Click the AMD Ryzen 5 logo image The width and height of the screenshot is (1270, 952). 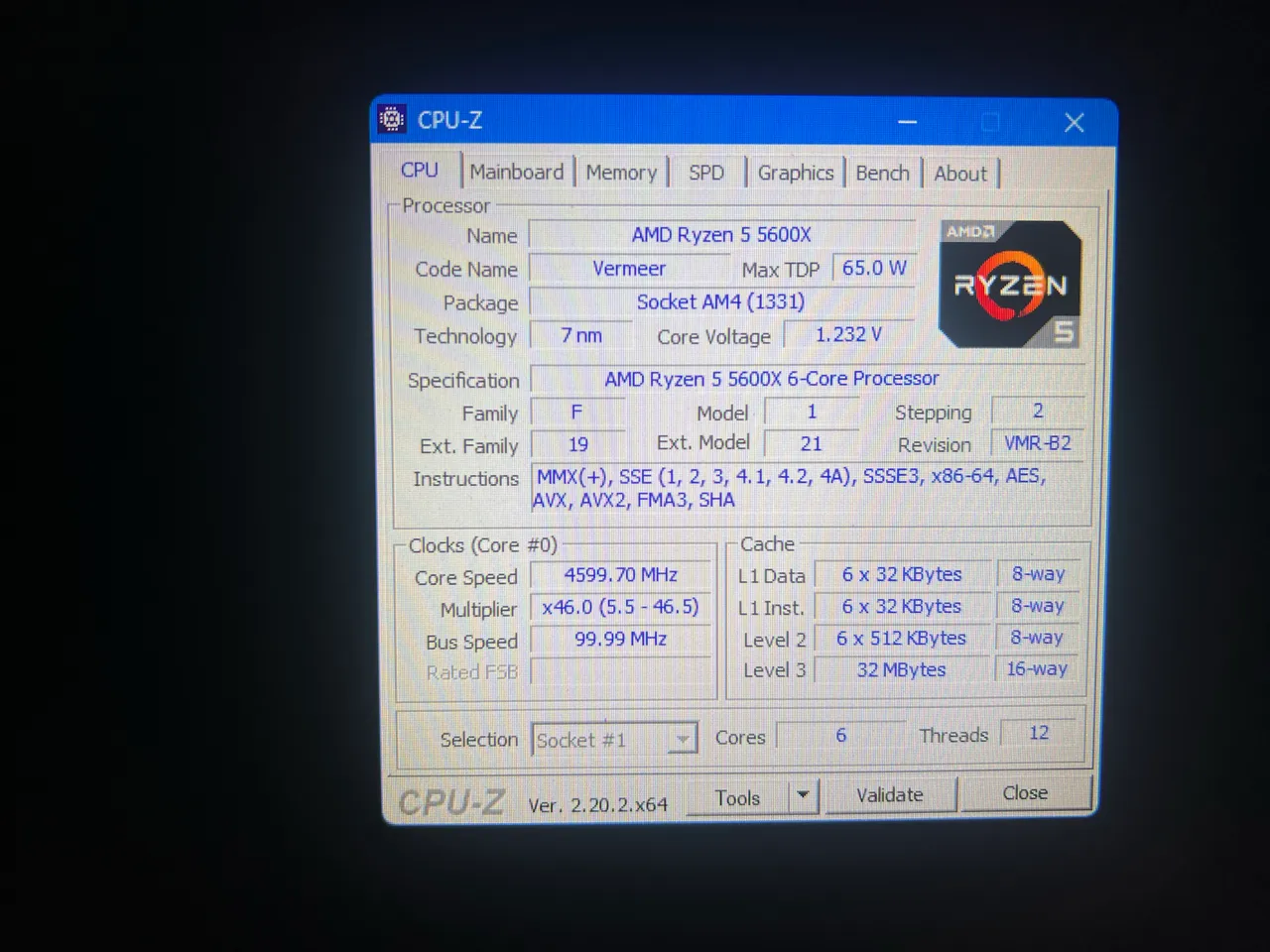click(1009, 285)
